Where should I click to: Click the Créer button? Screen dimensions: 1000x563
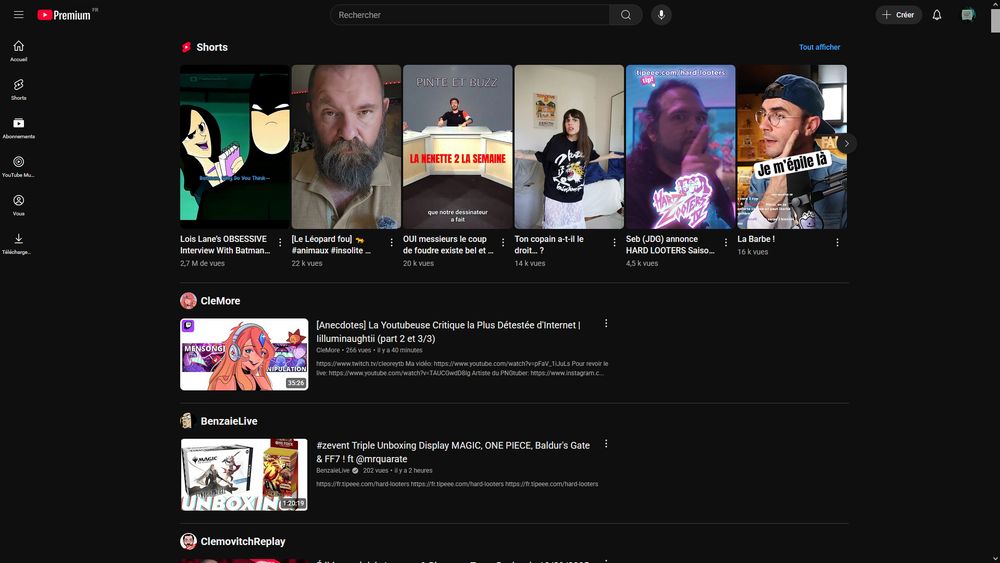pyautogui.click(x=898, y=15)
